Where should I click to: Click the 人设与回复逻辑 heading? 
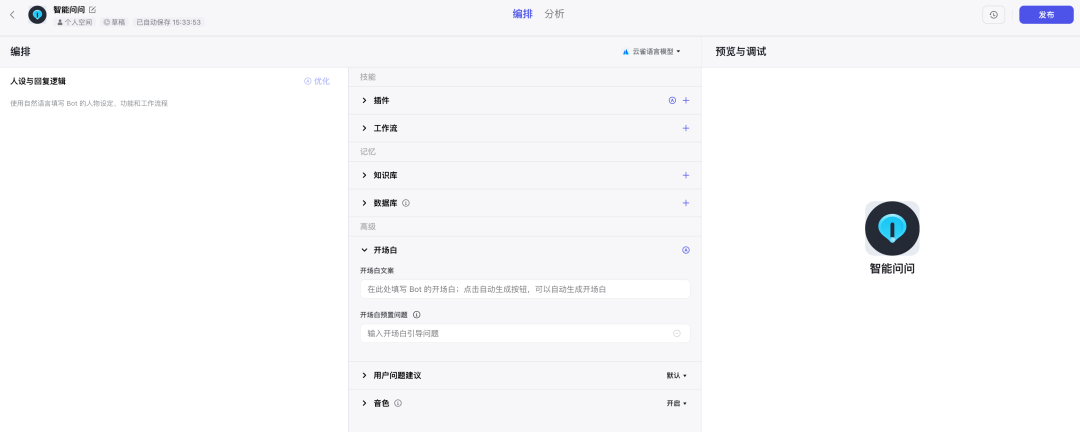coord(38,81)
